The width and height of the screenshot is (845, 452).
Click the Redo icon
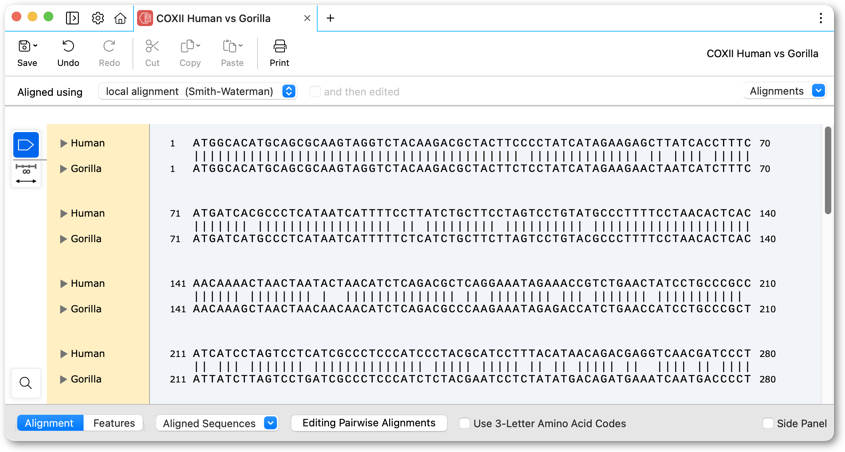click(x=109, y=46)
